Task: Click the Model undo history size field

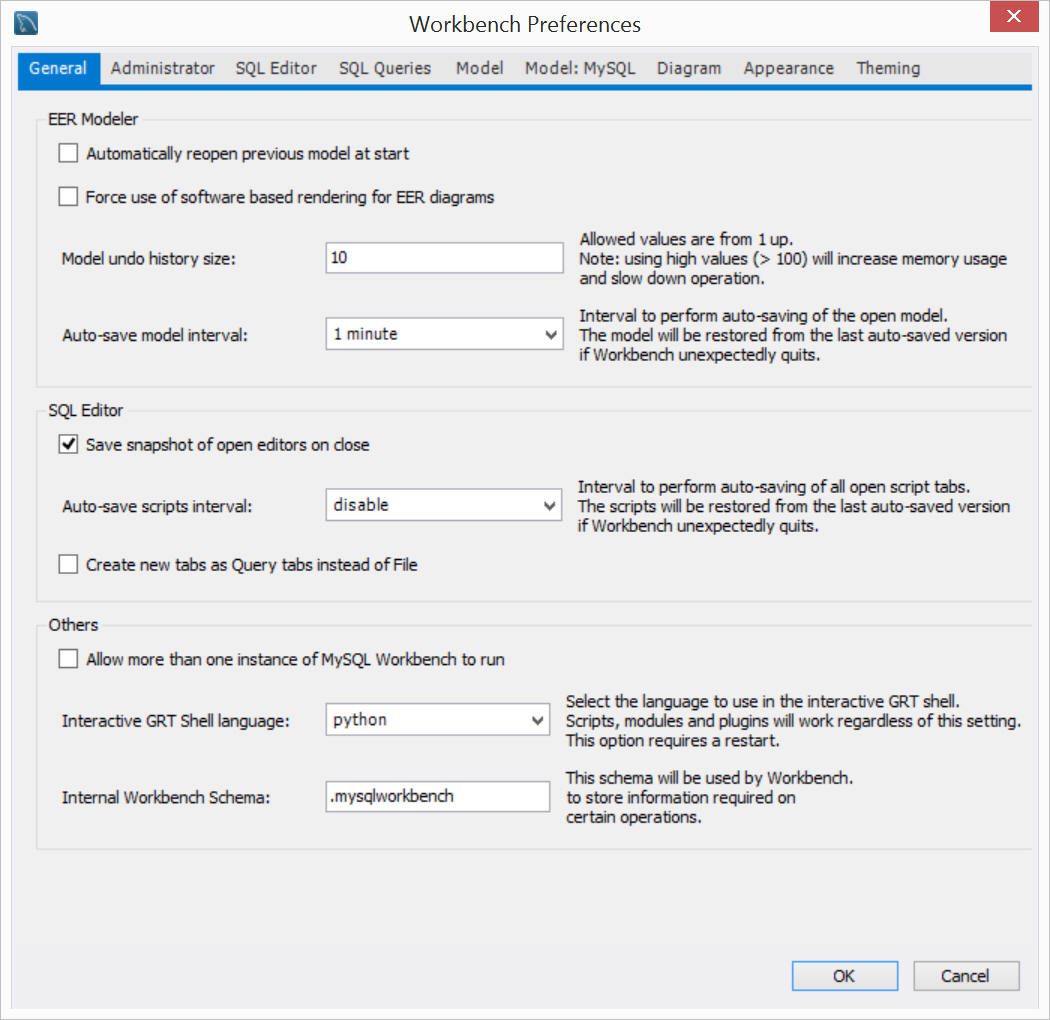Action: [x=444, y=258]
